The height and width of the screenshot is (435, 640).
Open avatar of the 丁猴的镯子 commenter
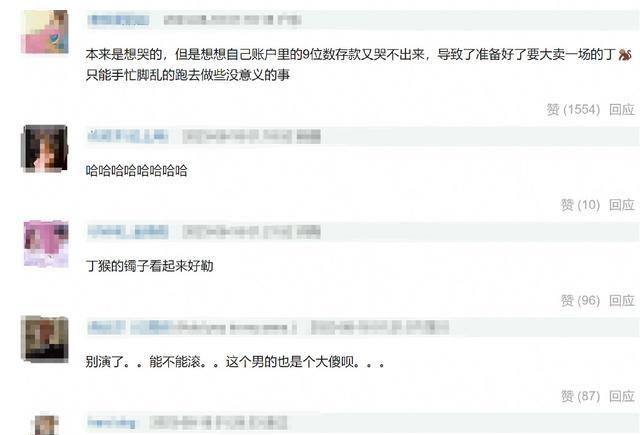click(x=46, y=244)
